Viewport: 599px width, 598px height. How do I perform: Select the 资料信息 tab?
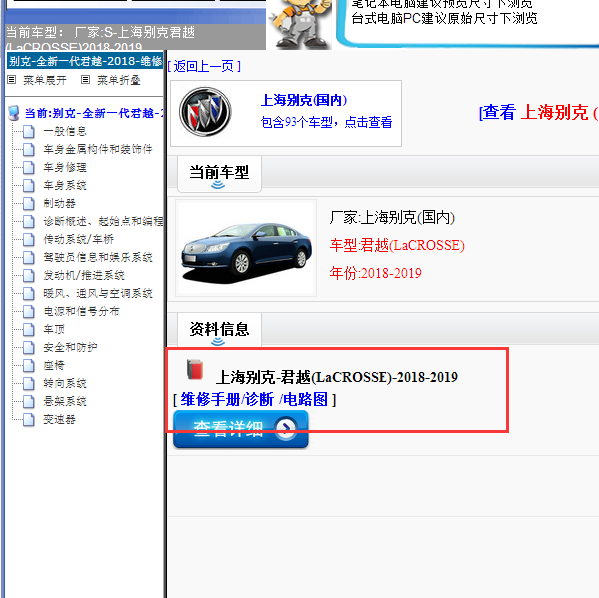(219, 331)
